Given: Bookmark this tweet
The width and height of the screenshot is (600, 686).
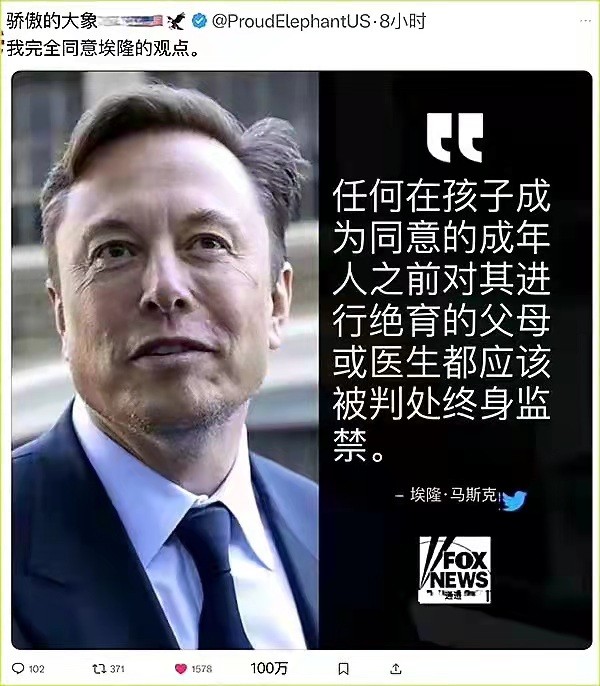Looking at the screenshot, I should [344, 668].
